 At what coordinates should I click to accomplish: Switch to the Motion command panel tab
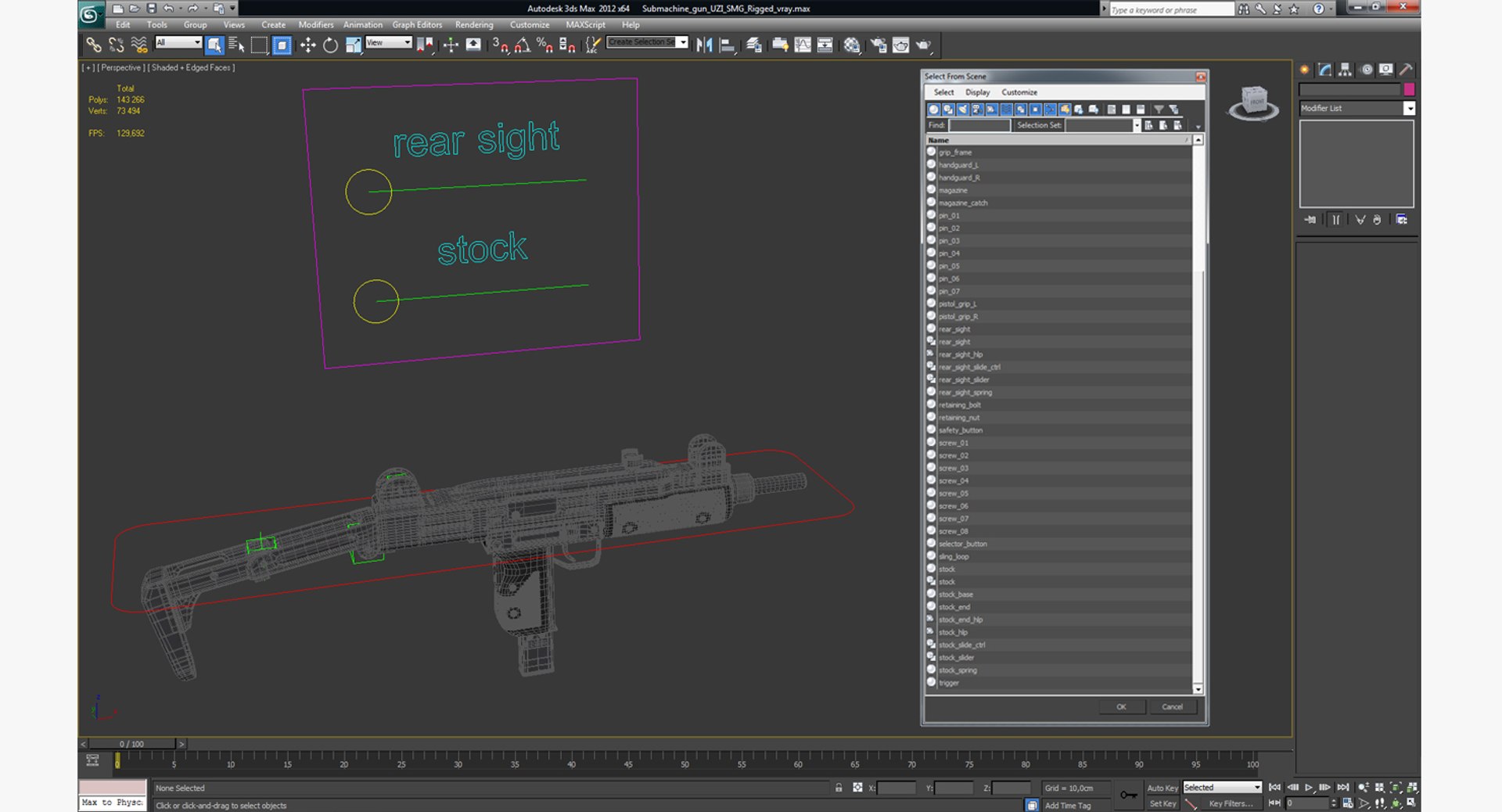[1367, 70]
